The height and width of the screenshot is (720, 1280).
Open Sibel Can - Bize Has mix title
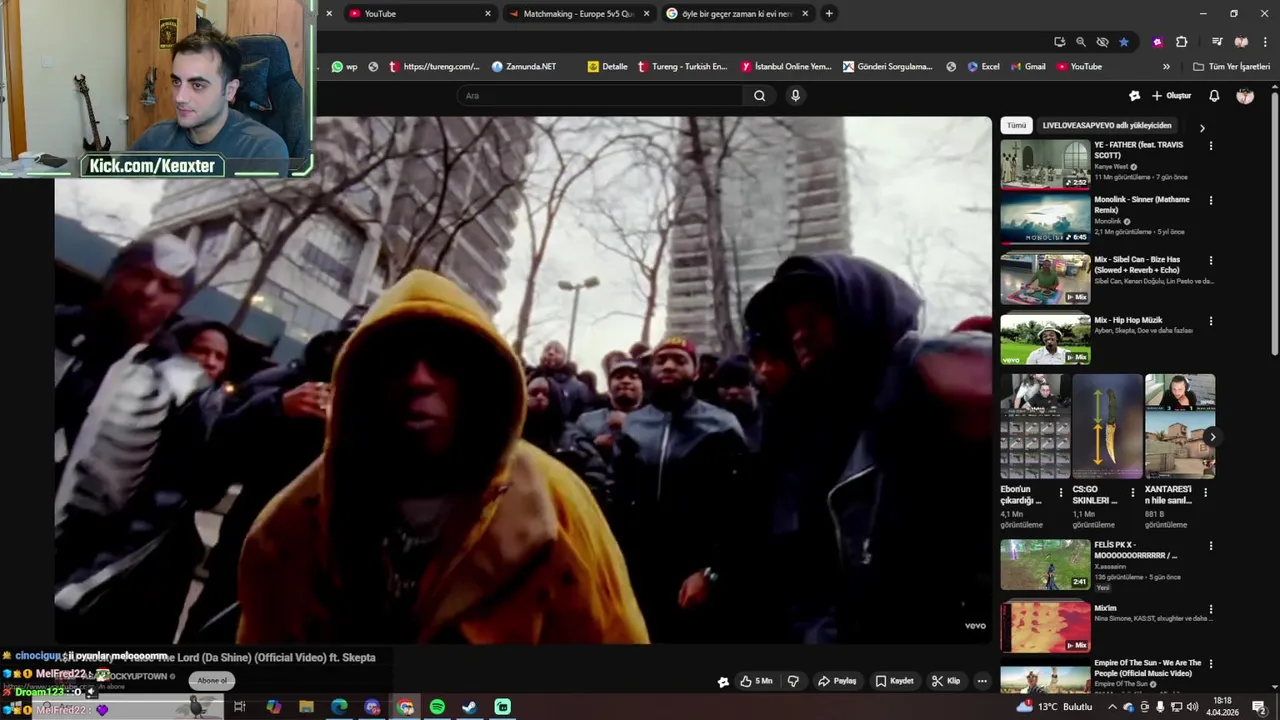1137,265
